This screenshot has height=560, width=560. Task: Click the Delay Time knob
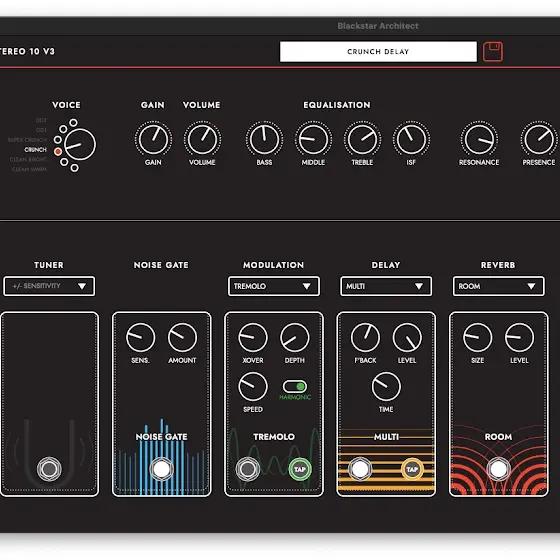click(x=386, y=386)
